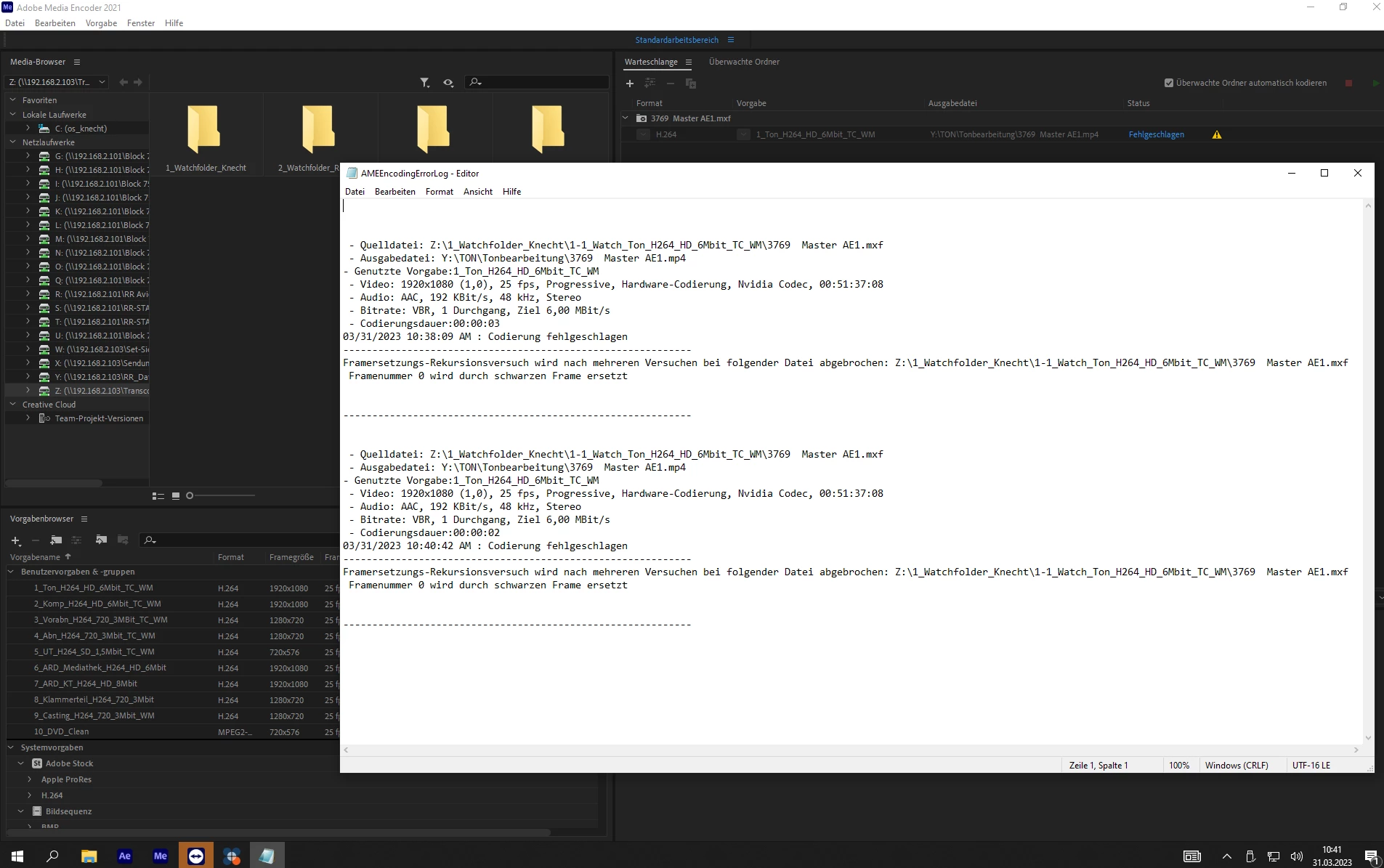1384x868 pixels.
Task: Switch Media-Browser to list view
Action: (158, 496)
